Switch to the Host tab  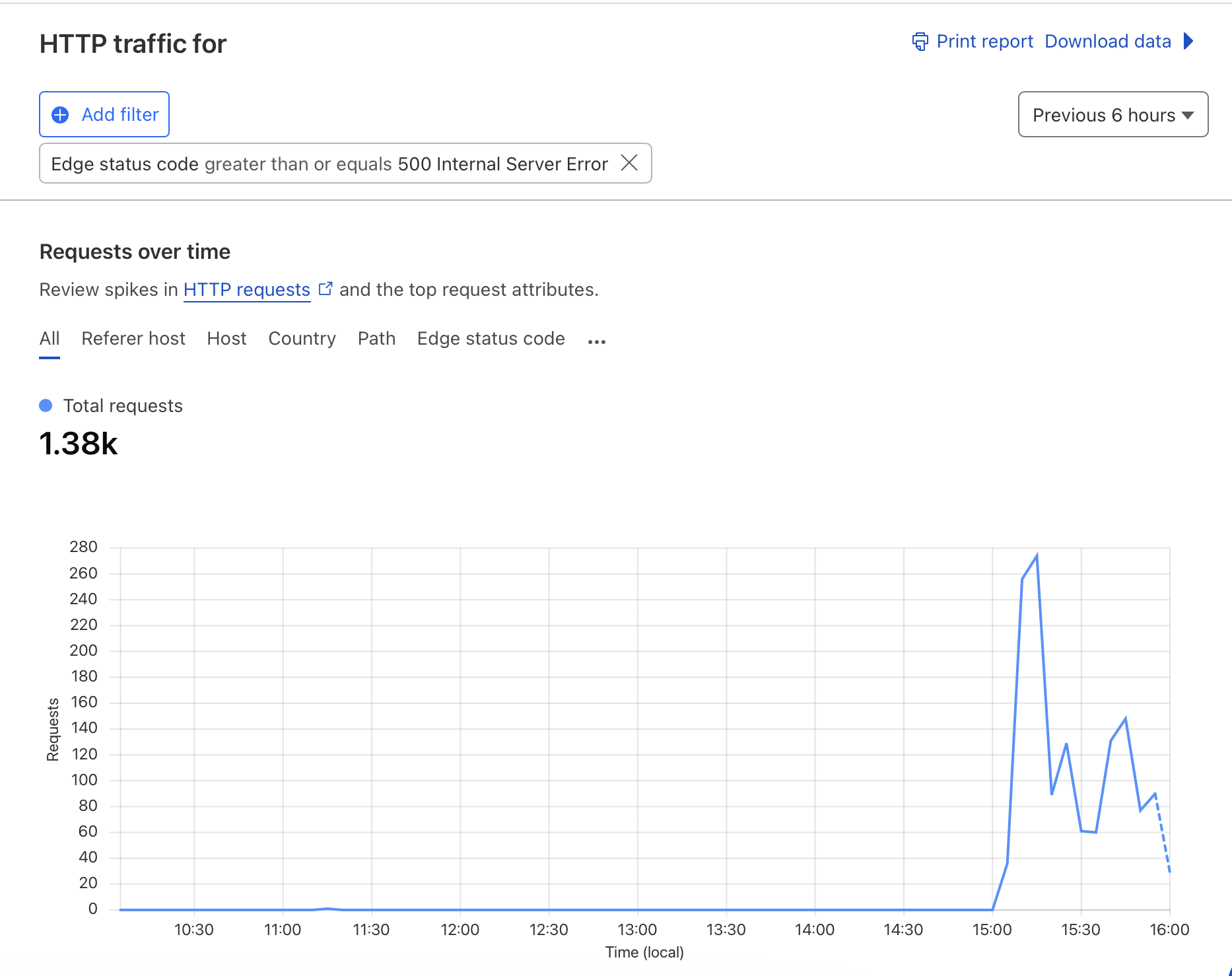(226, 339)
